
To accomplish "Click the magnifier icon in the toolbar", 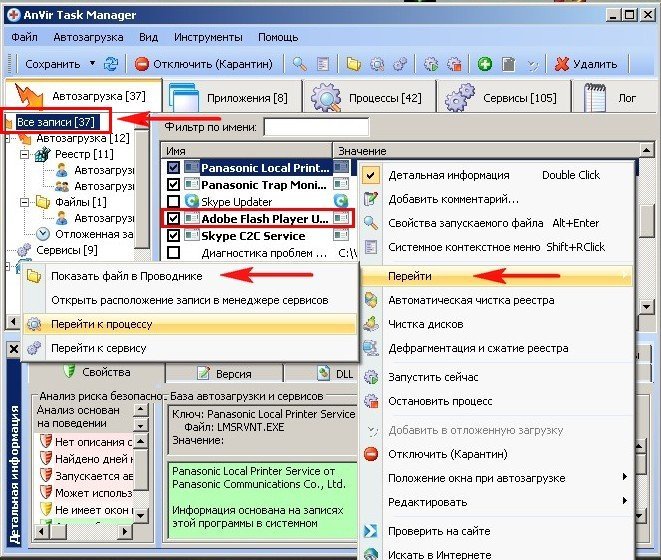I will pyautogui.click(x=299, y=64).
